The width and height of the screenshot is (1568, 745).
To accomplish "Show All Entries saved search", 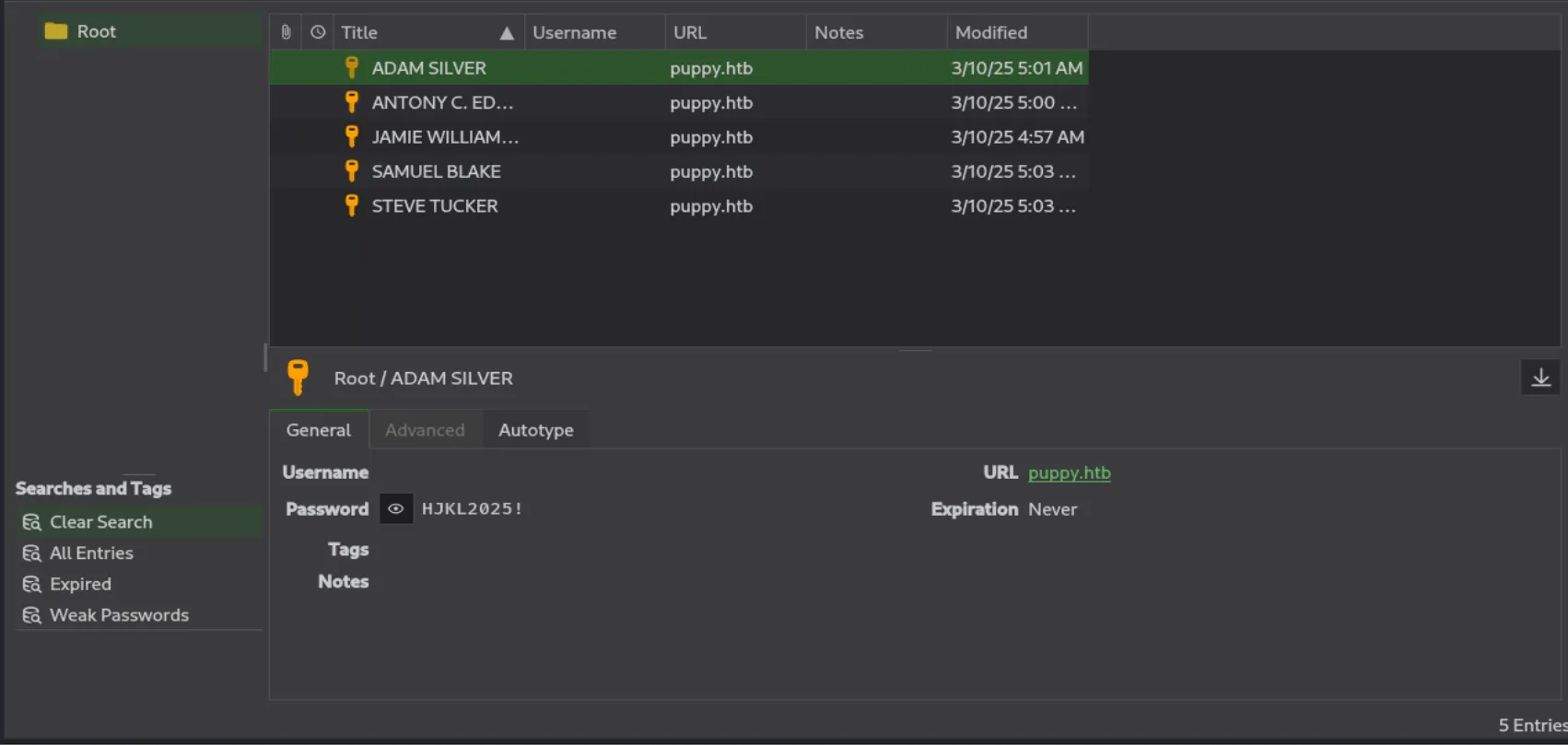I will click(x=91, y=553).
